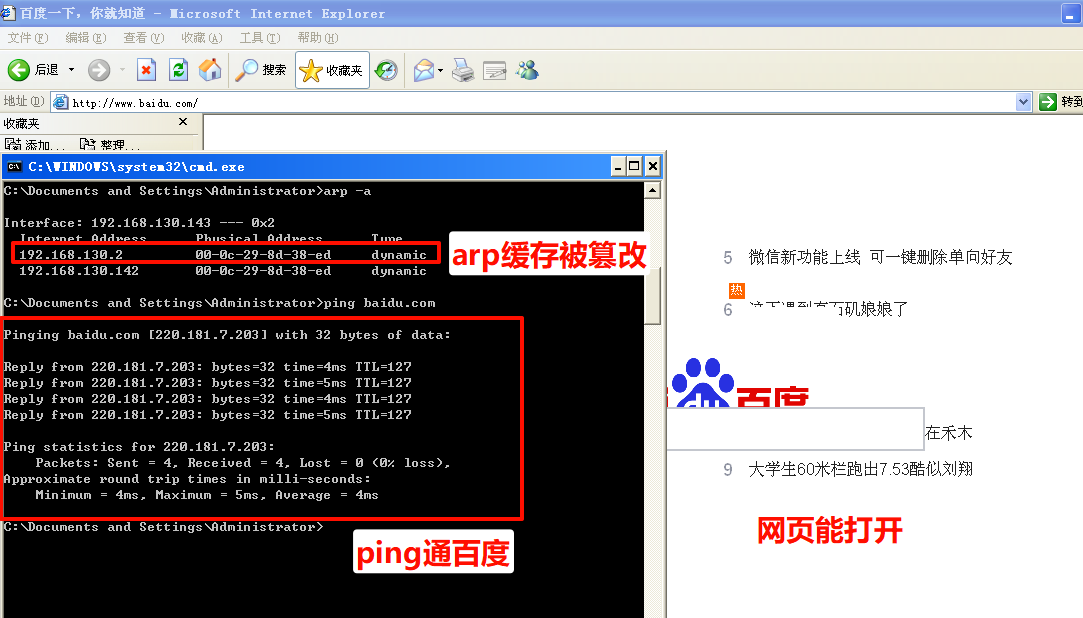Click the Mail envelope icon

(x=423, y=70)
